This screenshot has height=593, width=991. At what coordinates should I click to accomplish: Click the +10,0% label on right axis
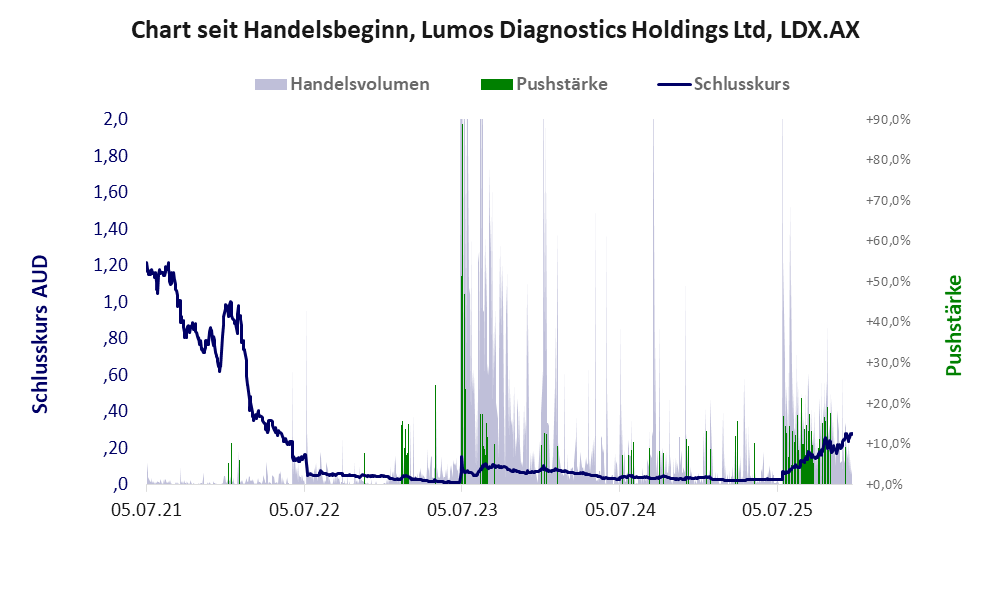coord(888,444)
